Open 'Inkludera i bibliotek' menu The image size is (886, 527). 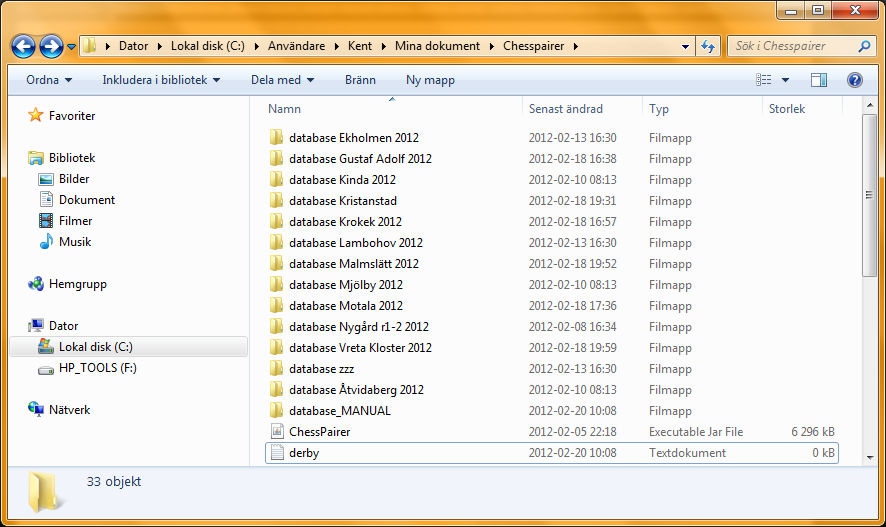tap(161, 80)
